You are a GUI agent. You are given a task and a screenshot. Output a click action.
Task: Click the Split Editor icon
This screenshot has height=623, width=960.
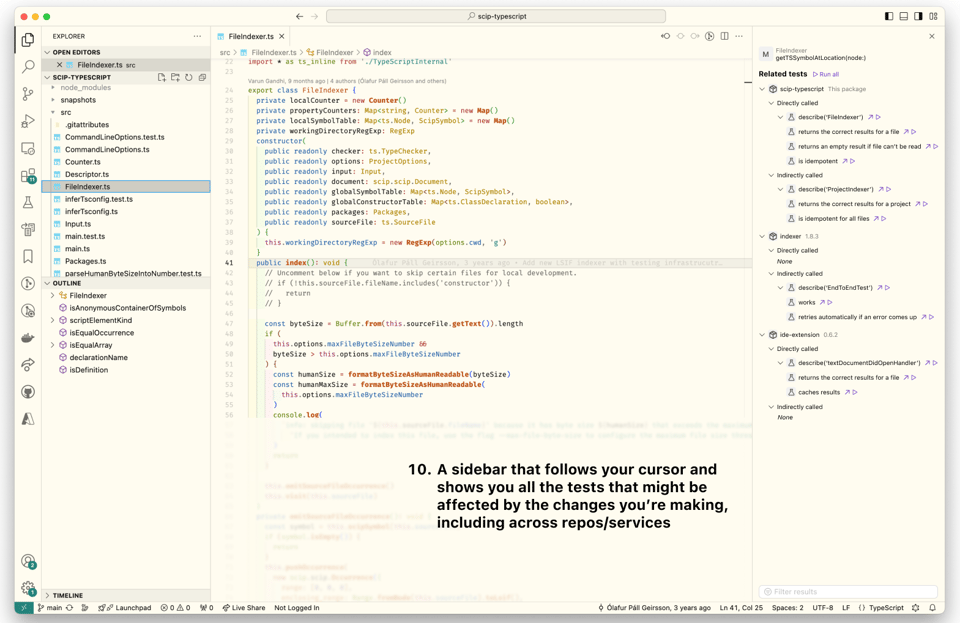(x=724, y=35)
